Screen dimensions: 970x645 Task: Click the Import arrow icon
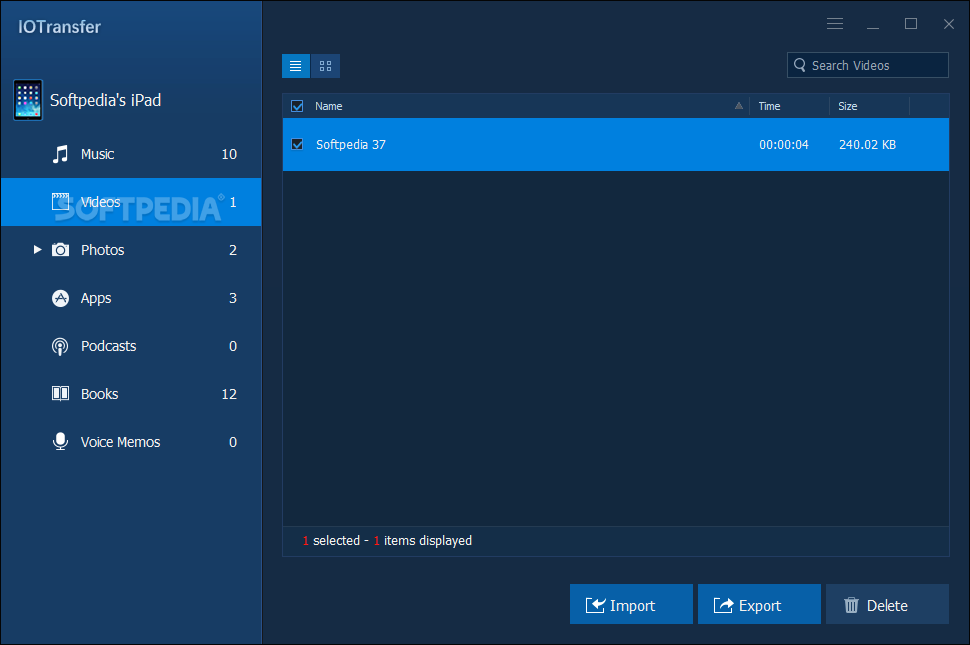(x=595, y=605)
